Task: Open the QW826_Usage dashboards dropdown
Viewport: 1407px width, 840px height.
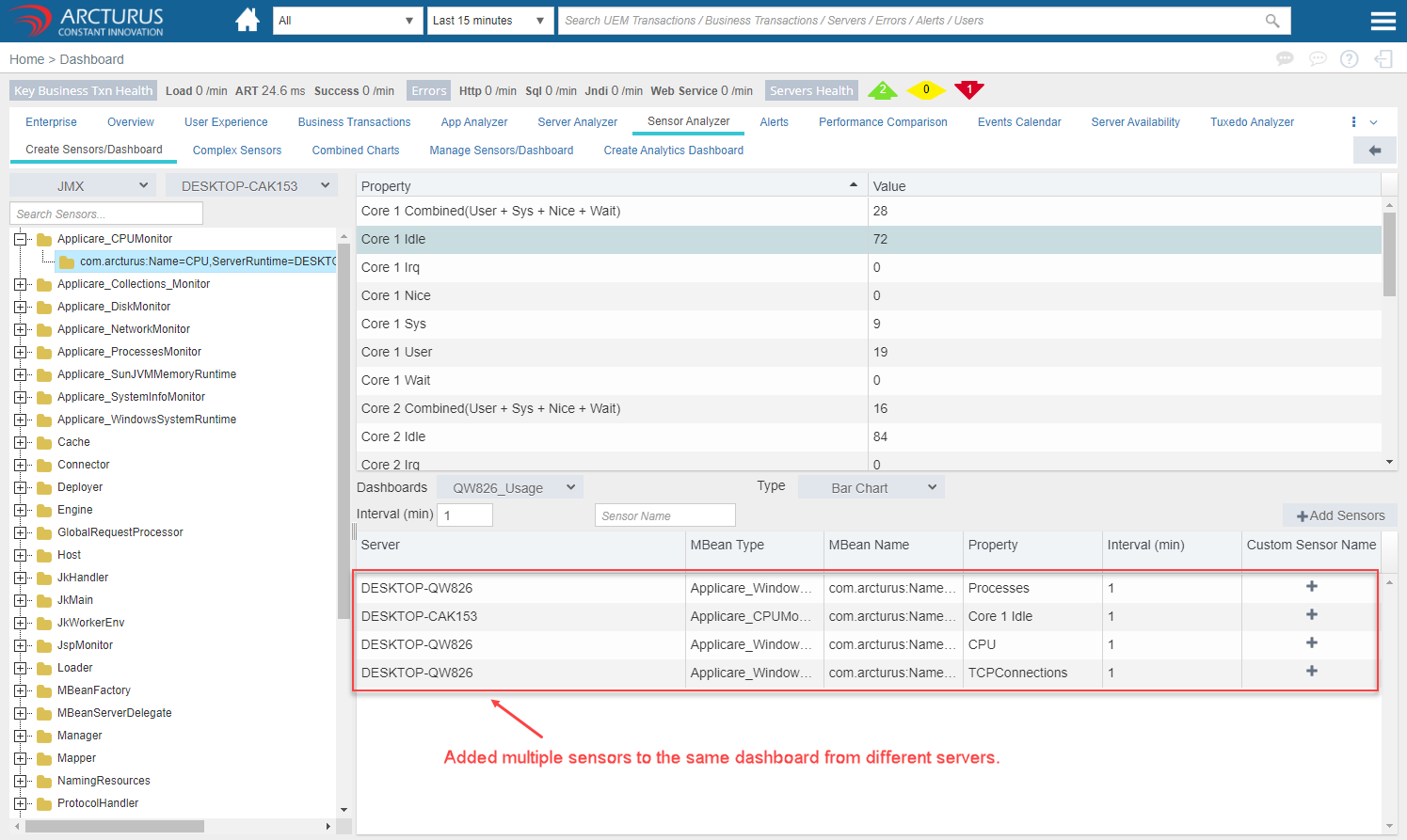Action: tap(510, 487)
